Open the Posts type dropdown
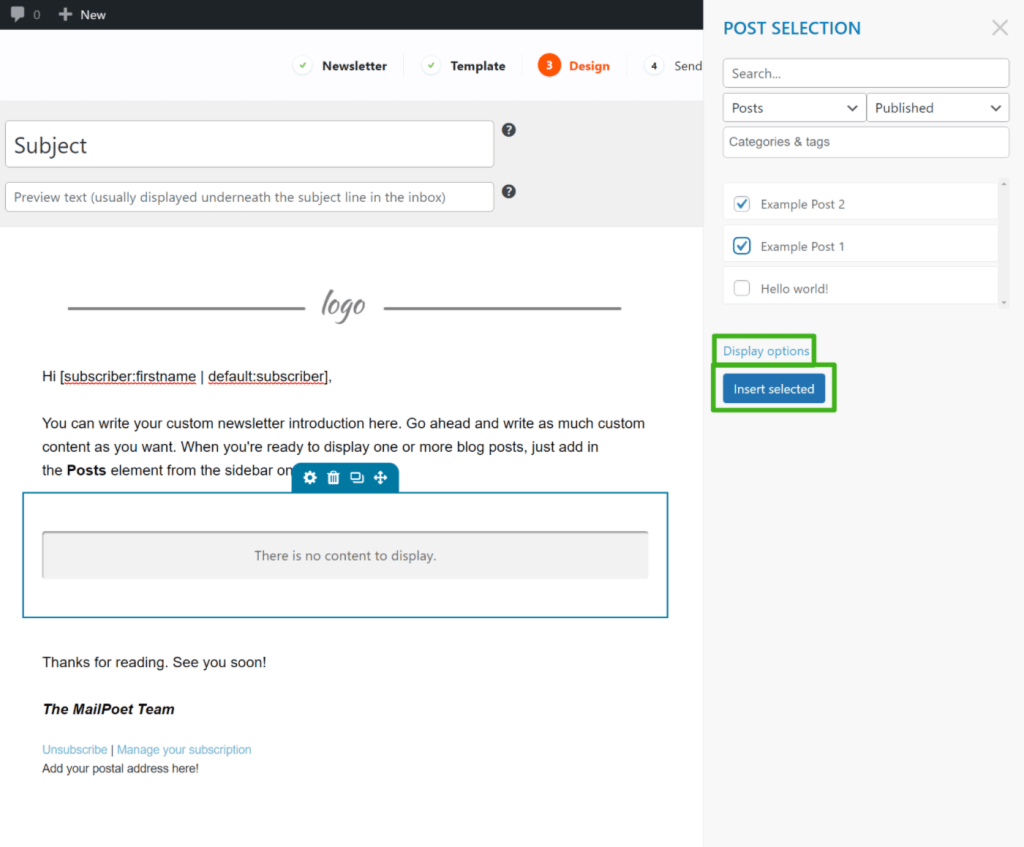Image resolution: width=1024 pixels, height=847 pixels. (794, 108)
